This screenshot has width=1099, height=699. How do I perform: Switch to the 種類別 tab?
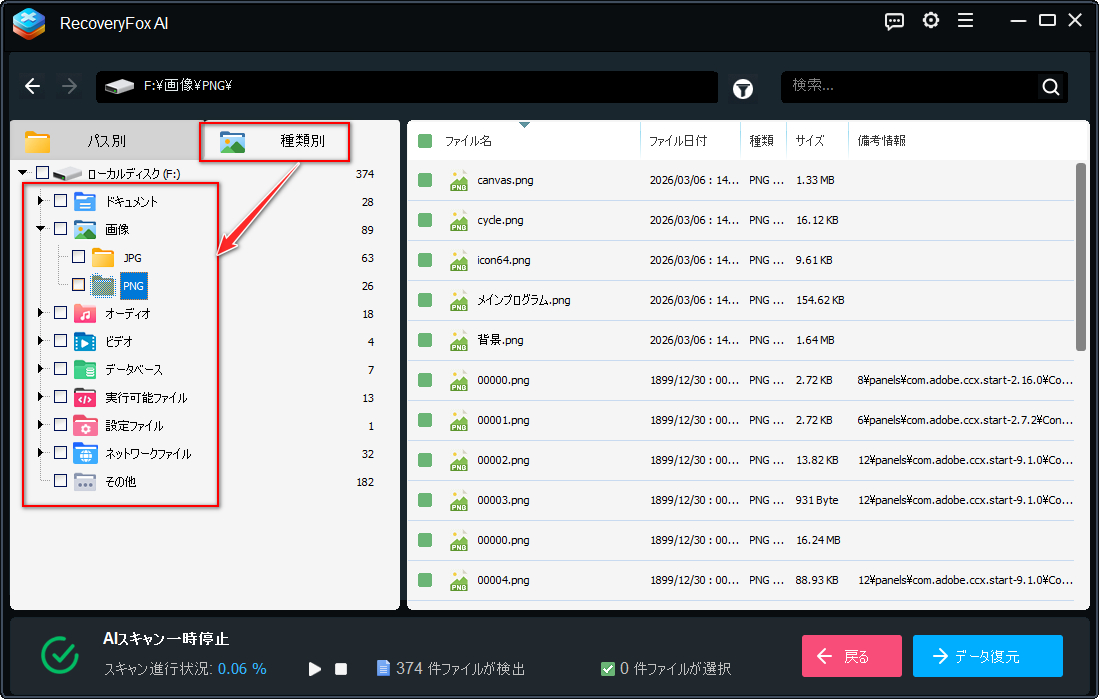pos(275,141)
